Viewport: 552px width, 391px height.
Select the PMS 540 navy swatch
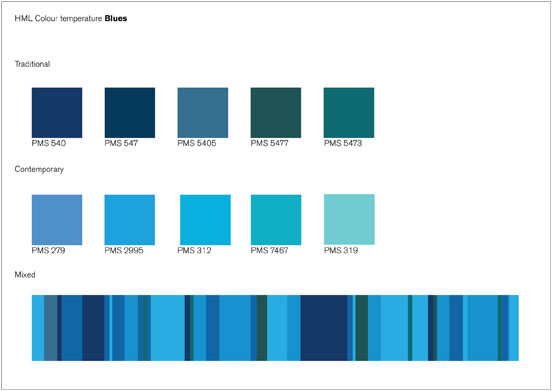click(57, 113)
